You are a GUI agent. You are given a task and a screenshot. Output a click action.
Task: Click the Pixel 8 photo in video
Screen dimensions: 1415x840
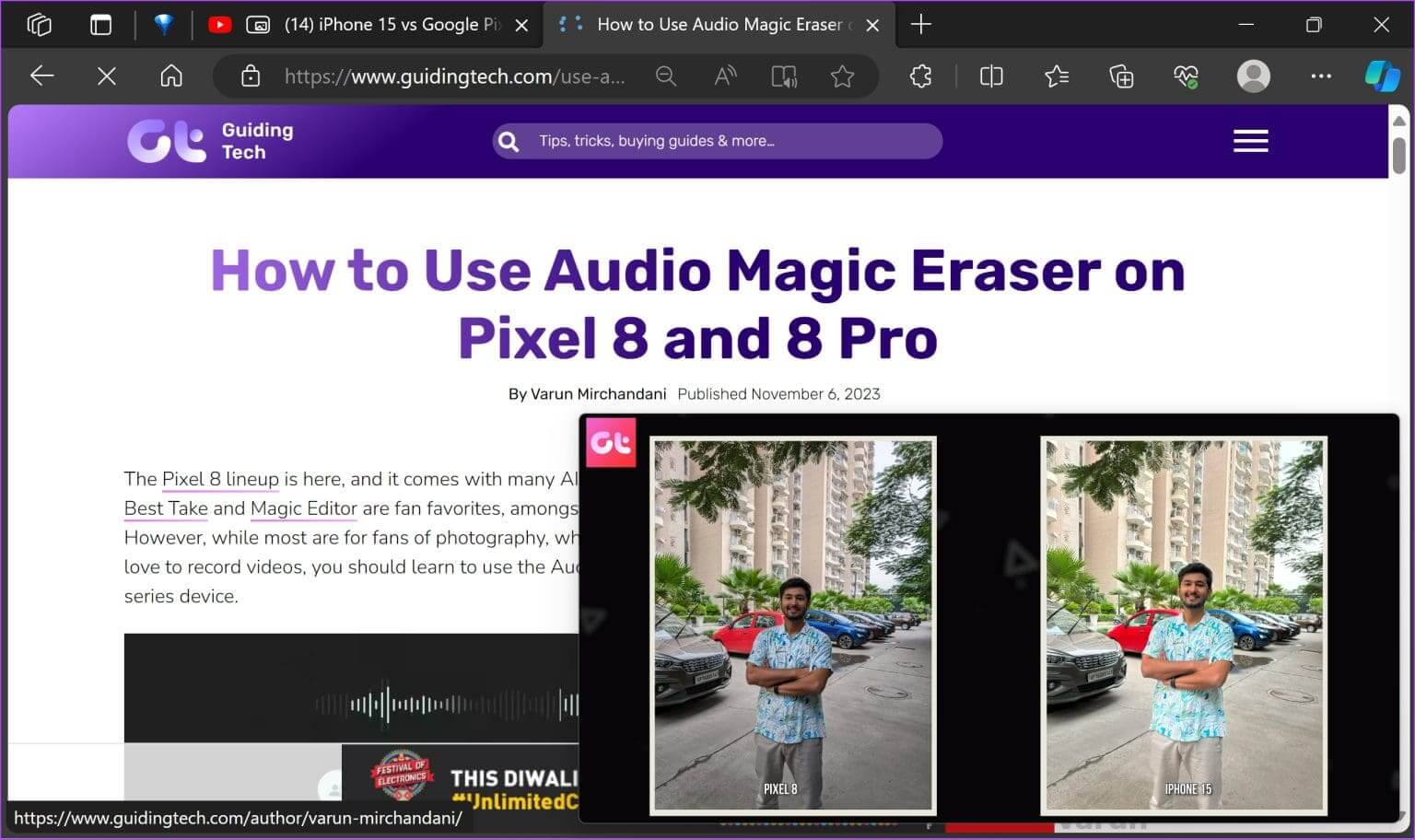point(793,625)
